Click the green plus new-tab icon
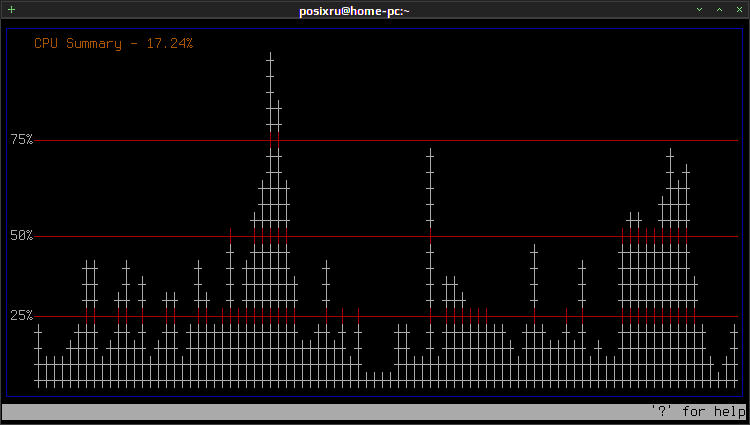This screenshot has height=425, width=750. (x=11, y=10)
